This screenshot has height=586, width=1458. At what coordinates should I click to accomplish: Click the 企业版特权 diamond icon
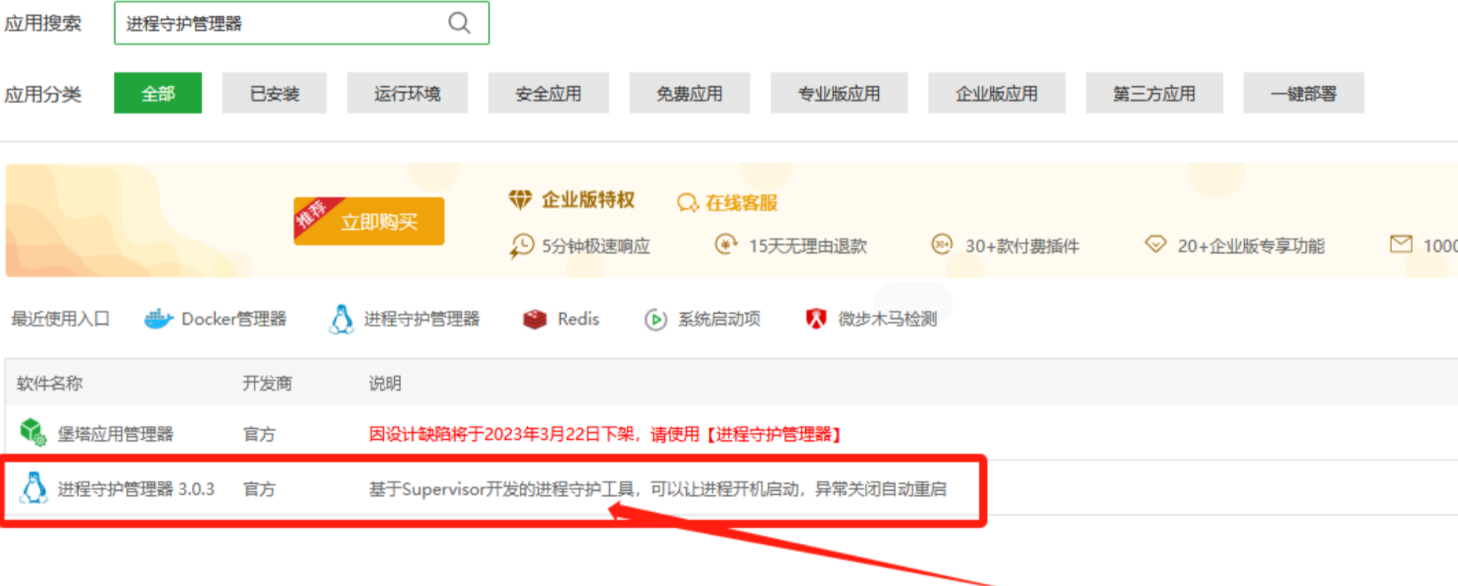(x=520, y=200)
